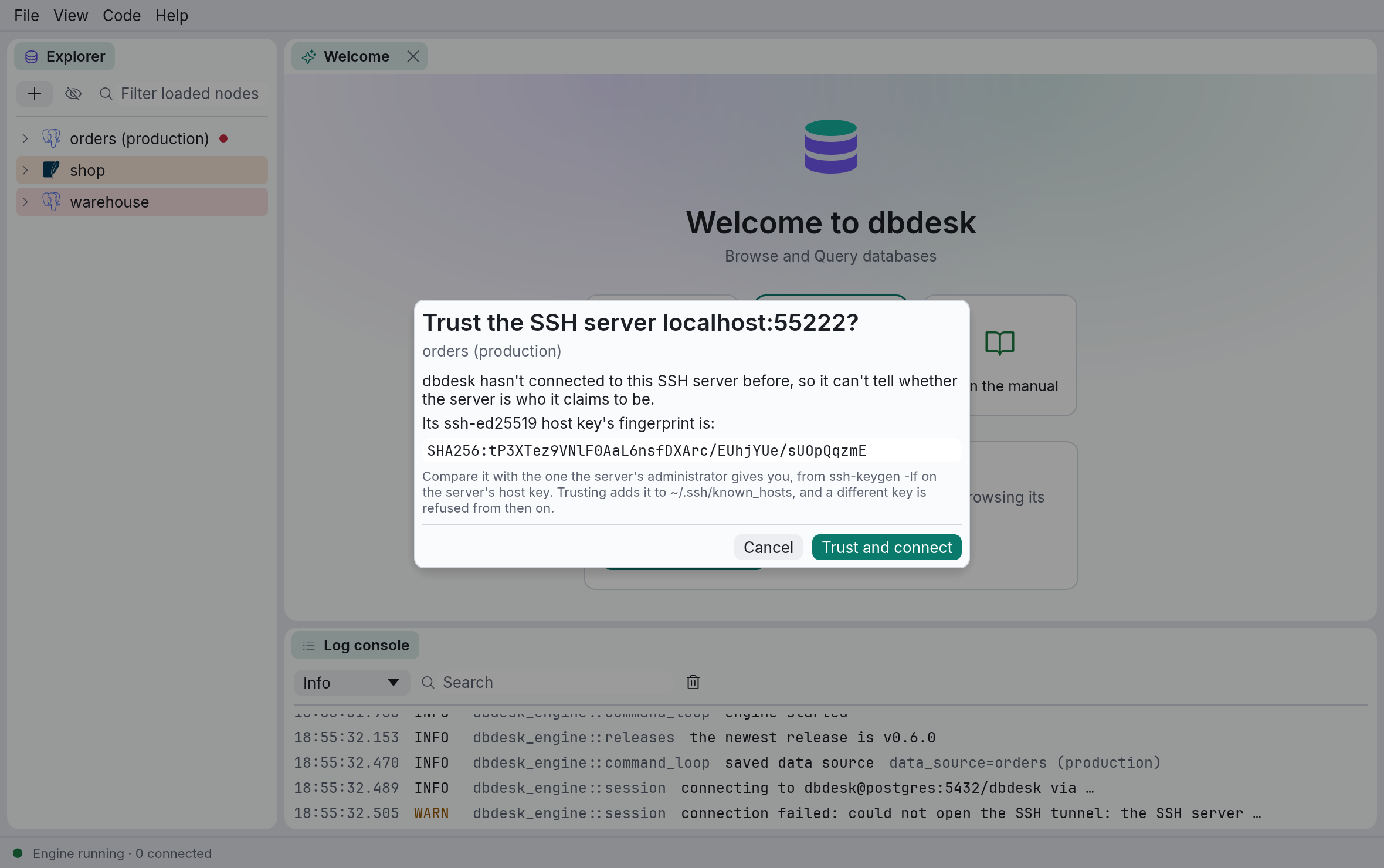The width and height of the screenshot is (1384, 868).
Task: Click the sparkle icon on the Welcome tab
Action: click(x=308, y=57)
